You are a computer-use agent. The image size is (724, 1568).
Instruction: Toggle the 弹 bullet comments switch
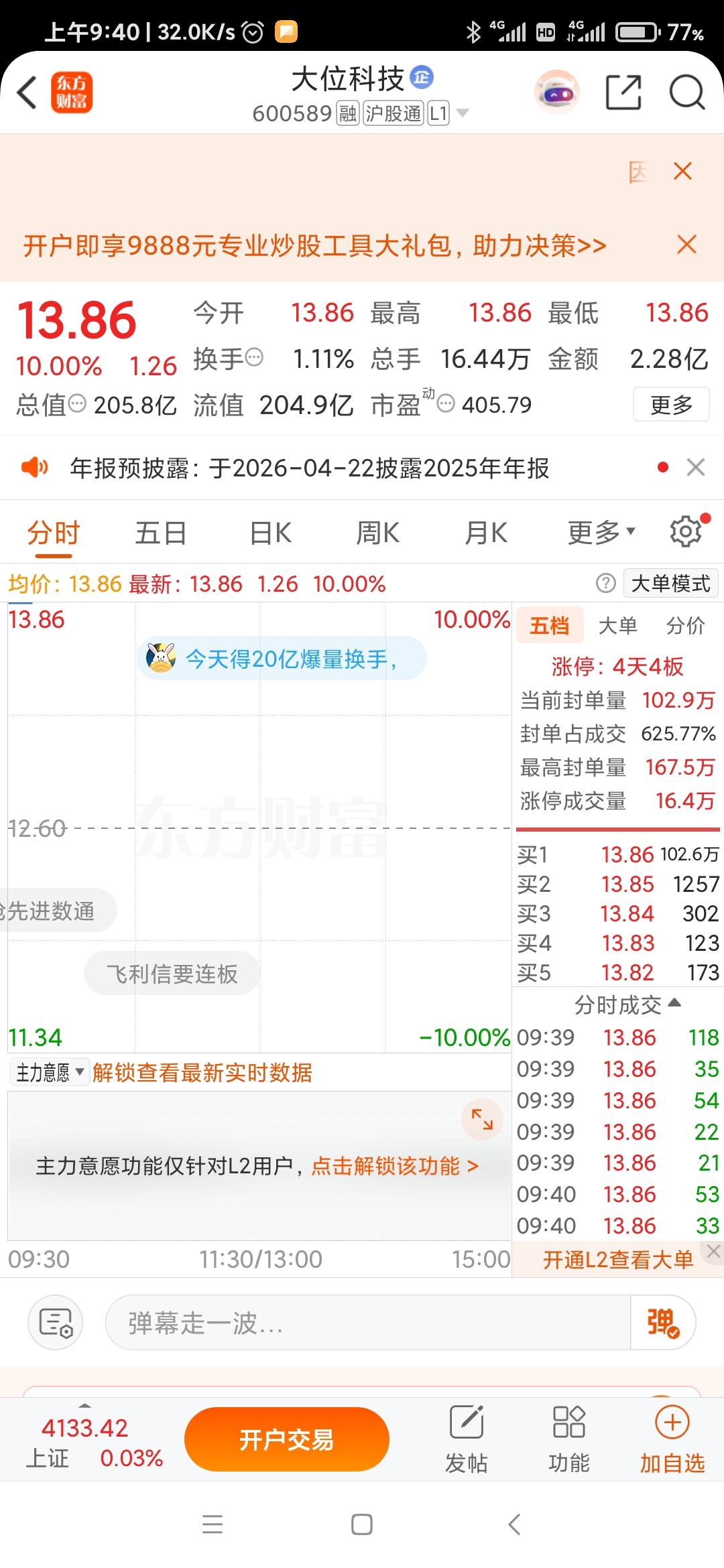pos(663,1322)
